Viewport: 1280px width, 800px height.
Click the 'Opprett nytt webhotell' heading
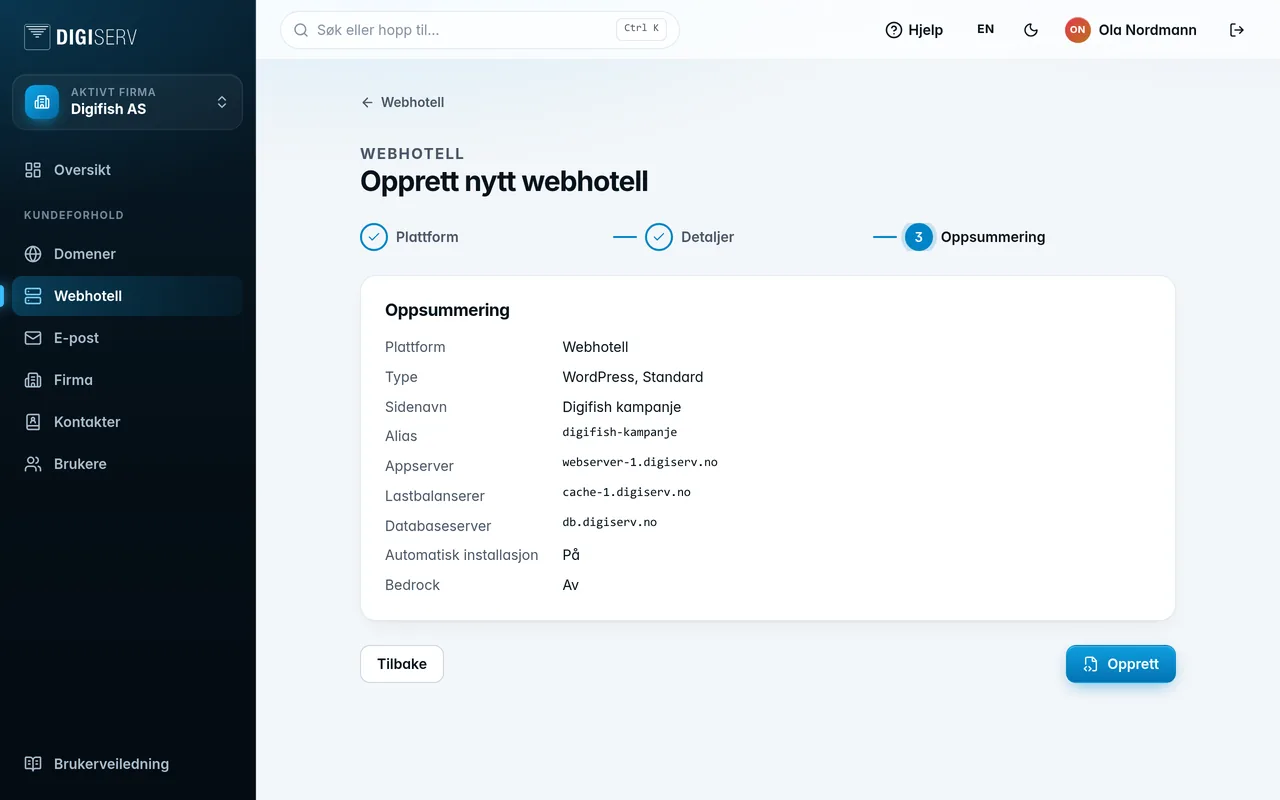[x=504, y=181]
